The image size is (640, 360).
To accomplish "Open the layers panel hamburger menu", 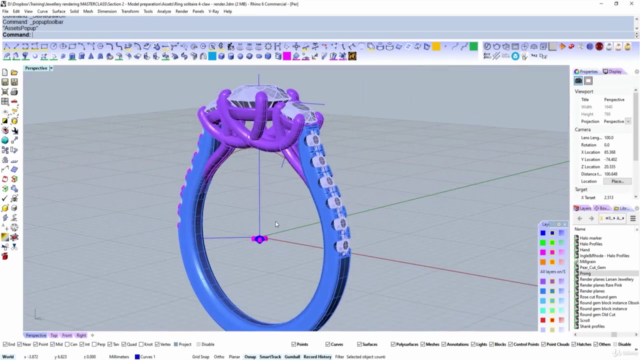I will [x=633, y=218].
